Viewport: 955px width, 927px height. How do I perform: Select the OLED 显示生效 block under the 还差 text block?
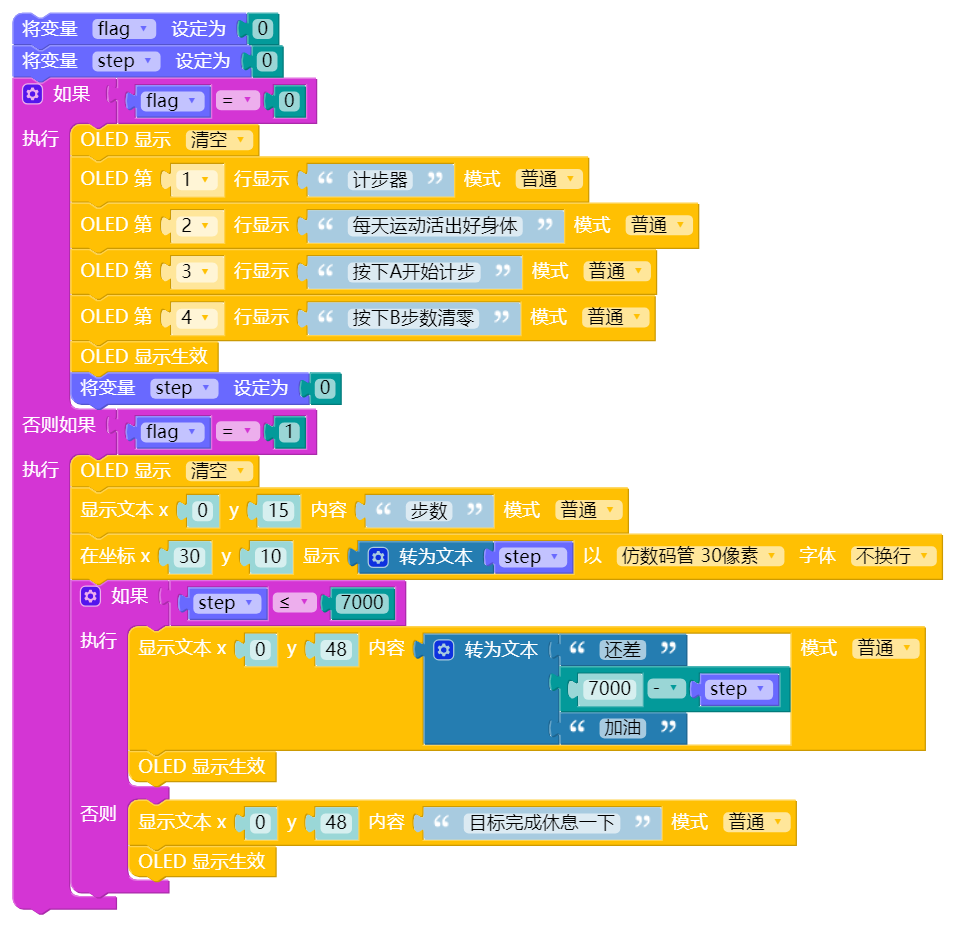tap(202, 767)
